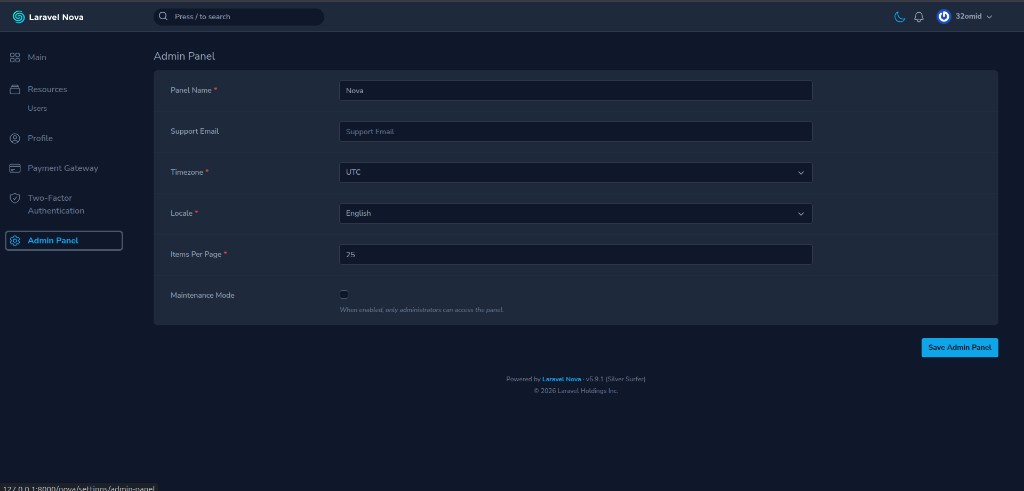The image size is (1024, 491).
Task: Click the Save Admin Panel button
Action: pos(959,347)
